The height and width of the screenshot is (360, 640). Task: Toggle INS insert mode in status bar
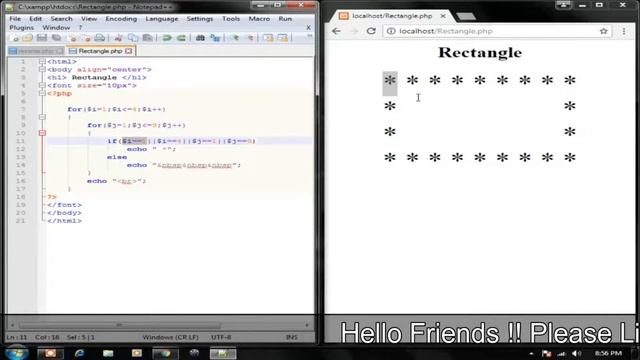[x=291, y=338]
